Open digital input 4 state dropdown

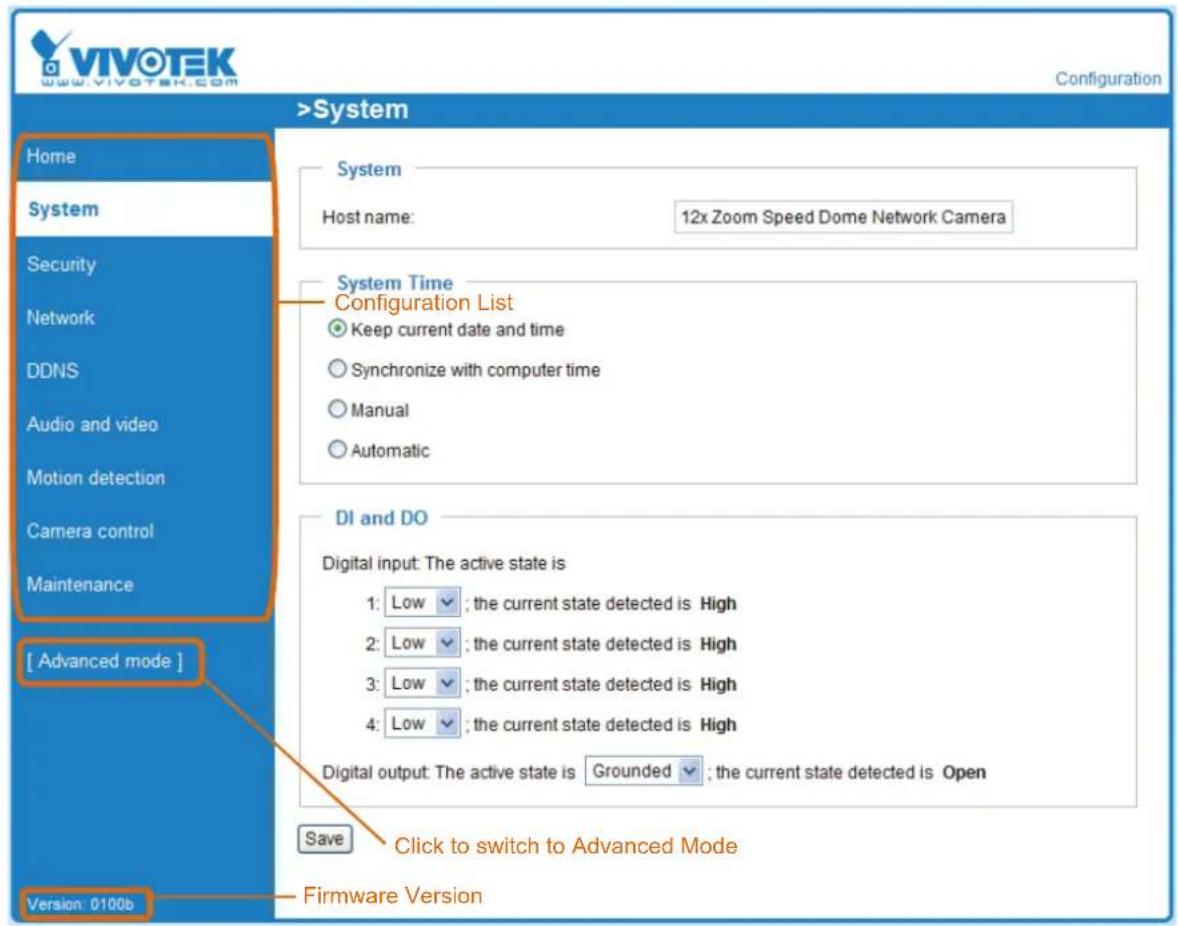pyautogui.click(x=422, y=724)
